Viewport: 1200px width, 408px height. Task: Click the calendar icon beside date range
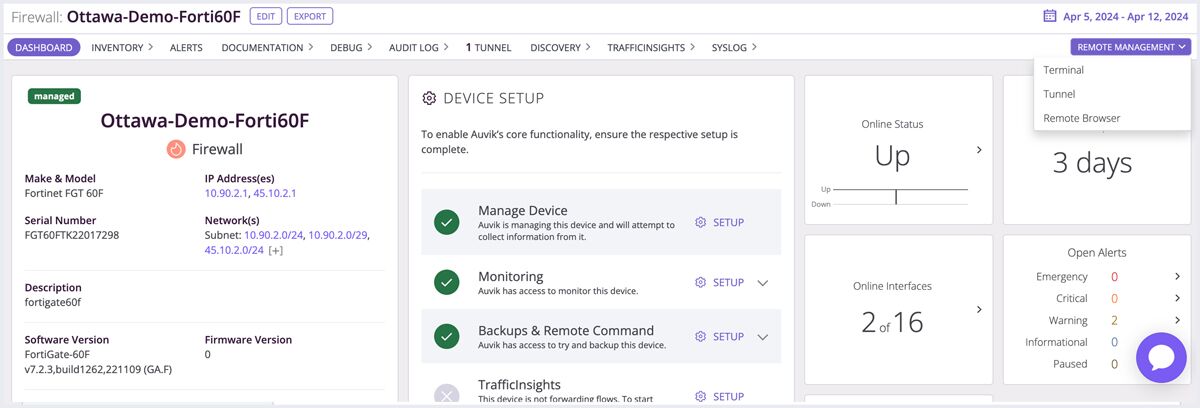[1049, 16]
